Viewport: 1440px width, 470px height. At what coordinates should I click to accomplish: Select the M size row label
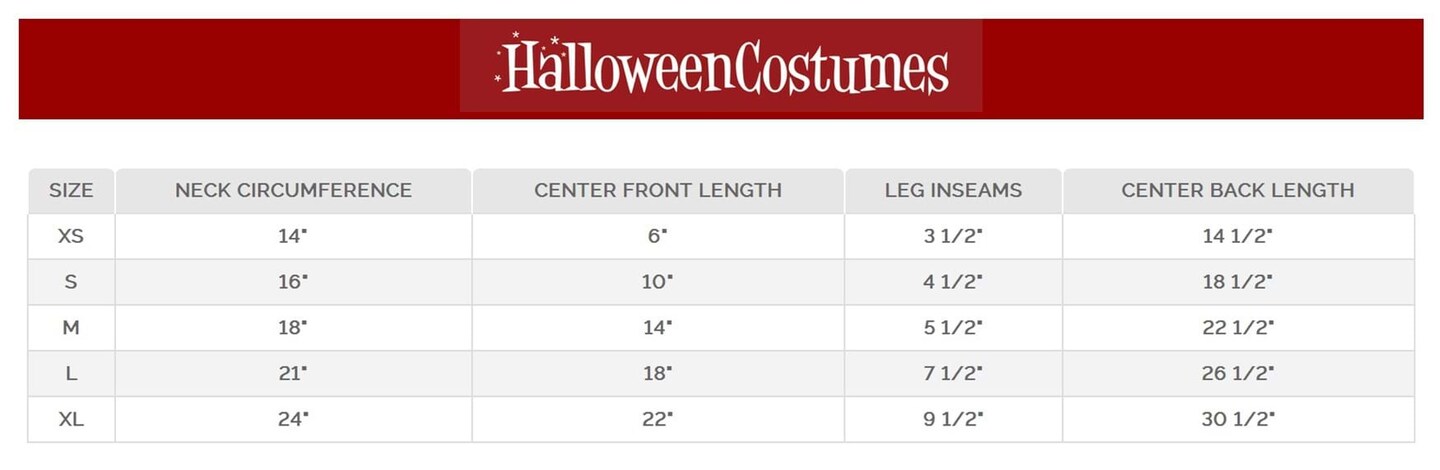click(x=71, y=328)
